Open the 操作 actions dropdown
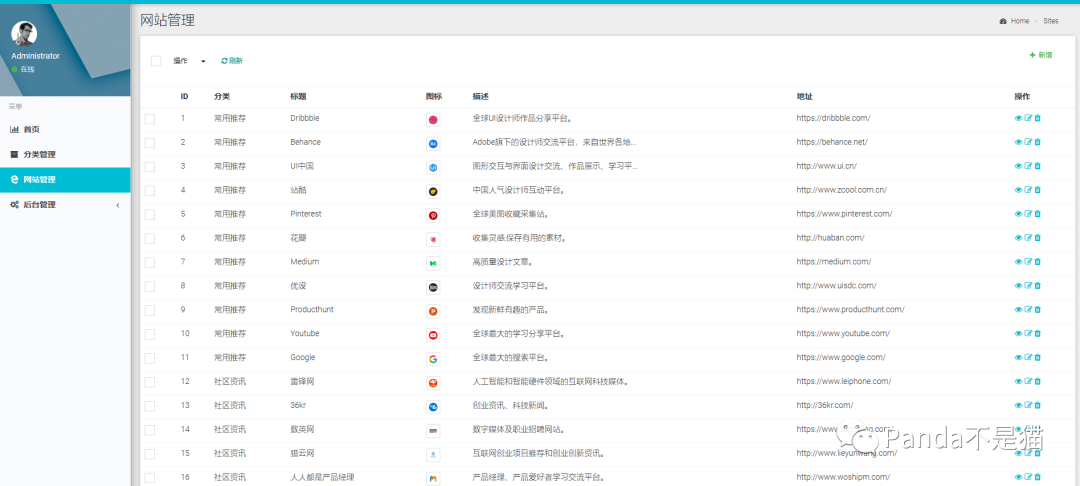This screenshot has height=486, width=1080. tap(189, 61)
